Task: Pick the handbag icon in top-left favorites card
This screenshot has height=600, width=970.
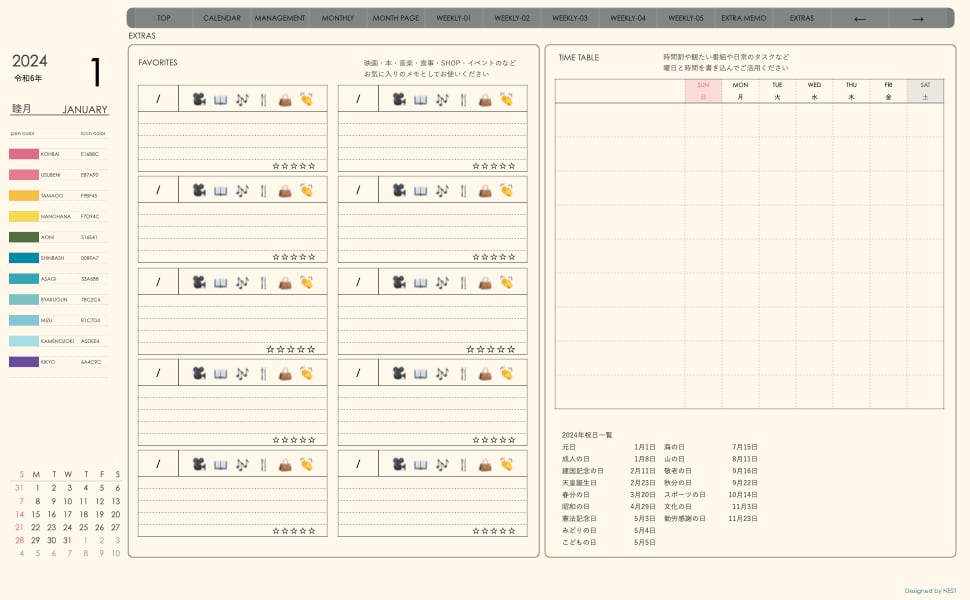Action: click(x=285, y=99)
